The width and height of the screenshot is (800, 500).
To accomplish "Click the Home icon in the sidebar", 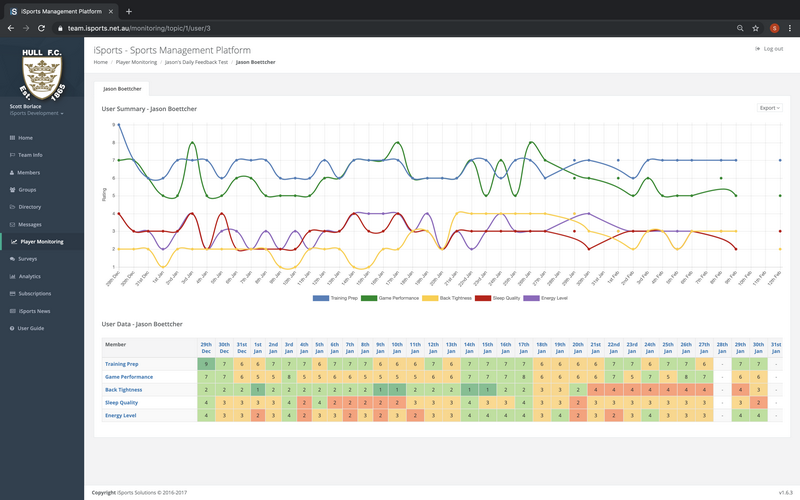I will 12,138.
